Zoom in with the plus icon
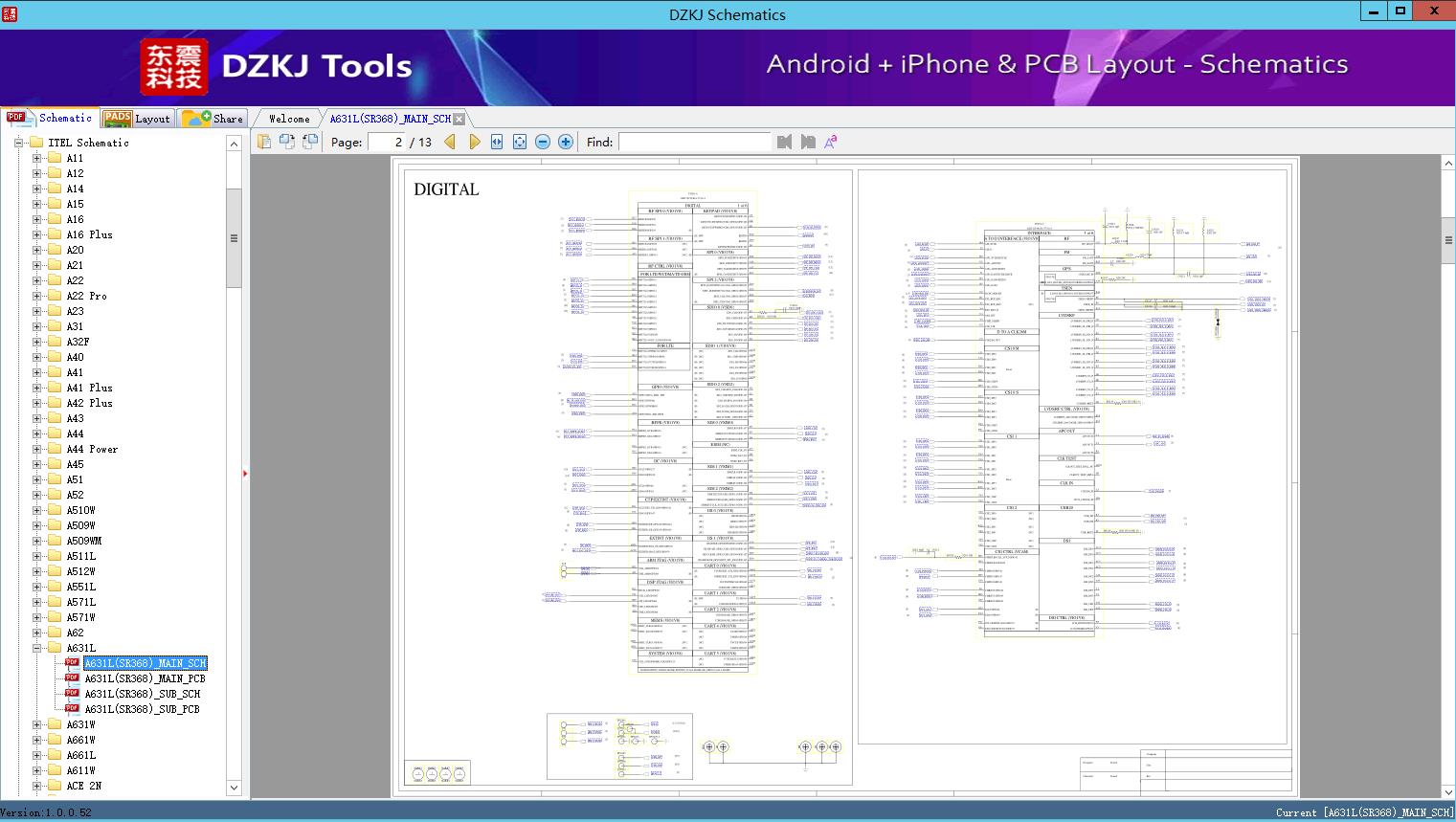This screenshot has width=1456, height=822. click(x=566, y=142)
